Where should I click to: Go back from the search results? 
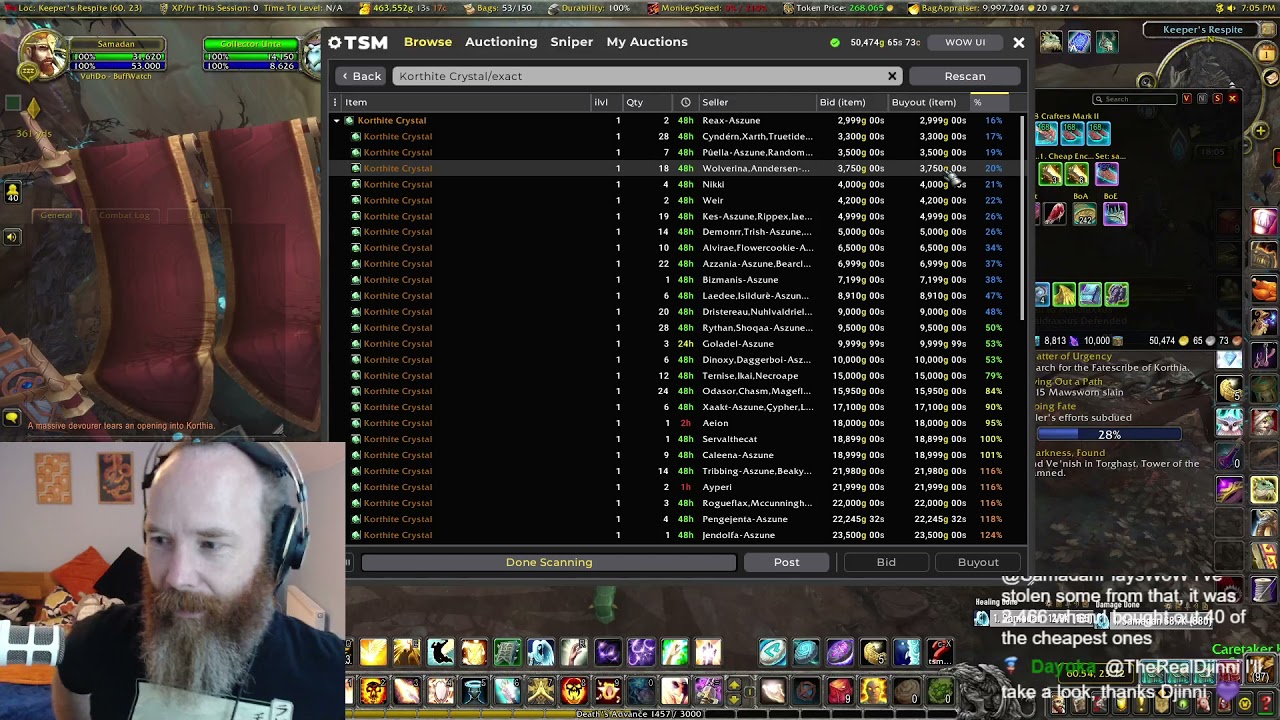pyautogui.click(x=361, y=76)
